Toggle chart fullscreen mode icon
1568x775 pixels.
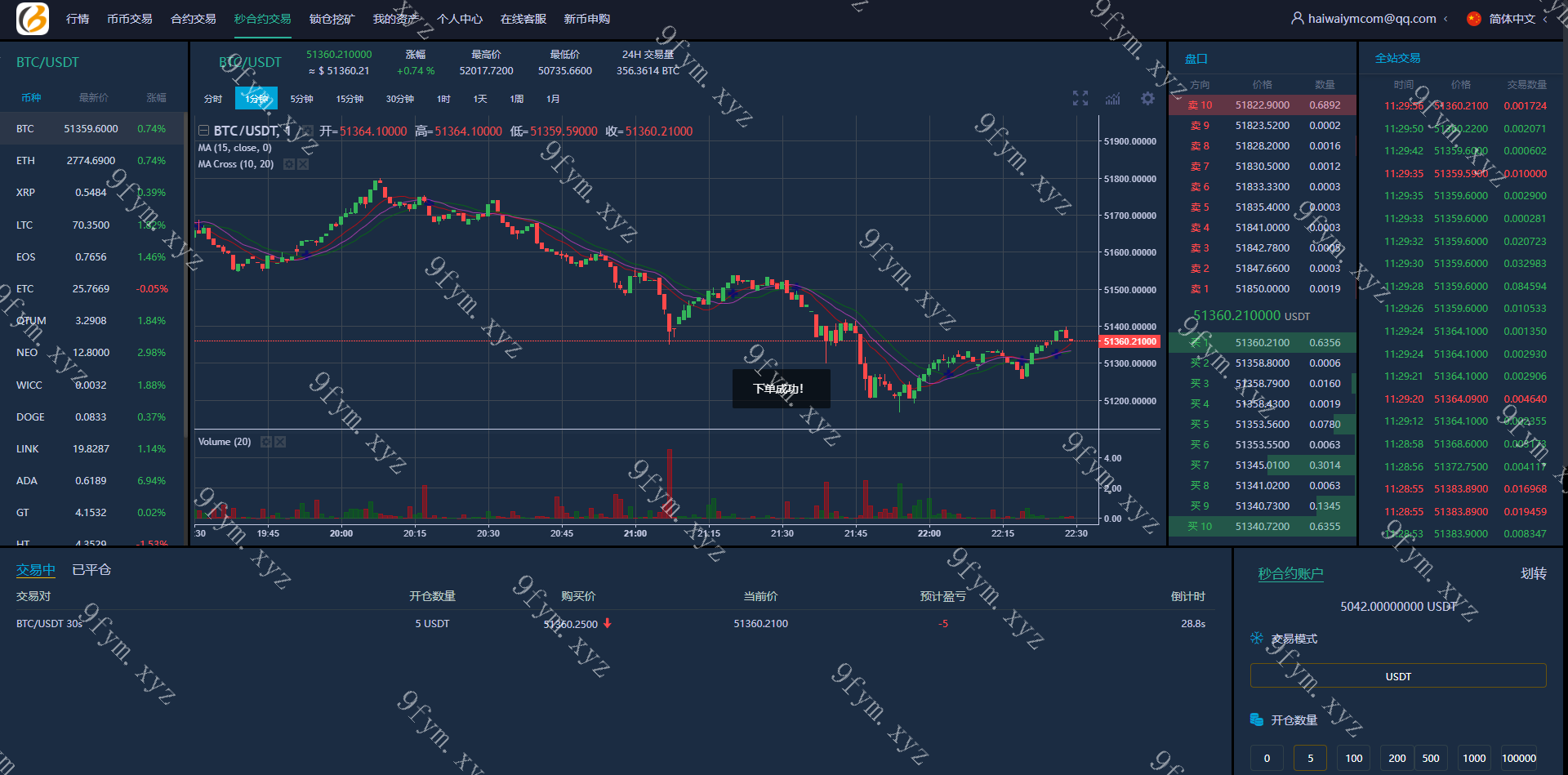(1080, 98)
